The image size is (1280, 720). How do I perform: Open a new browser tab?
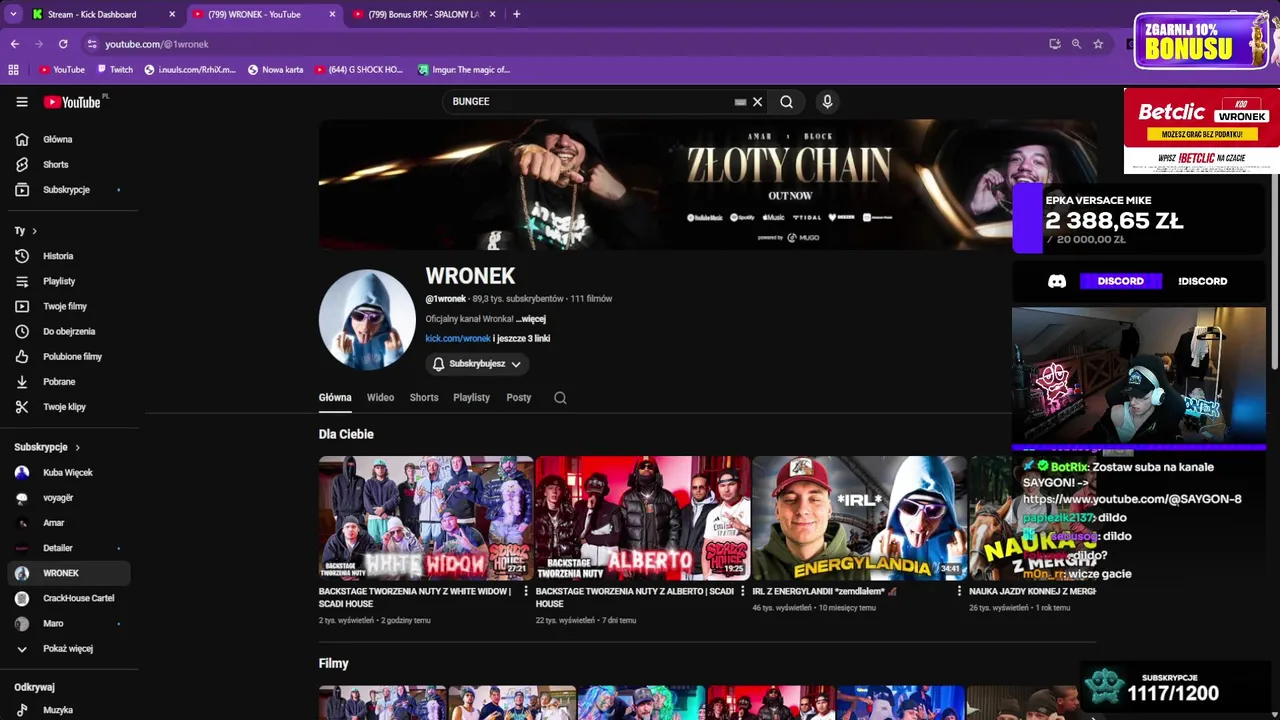pos(516,14)
